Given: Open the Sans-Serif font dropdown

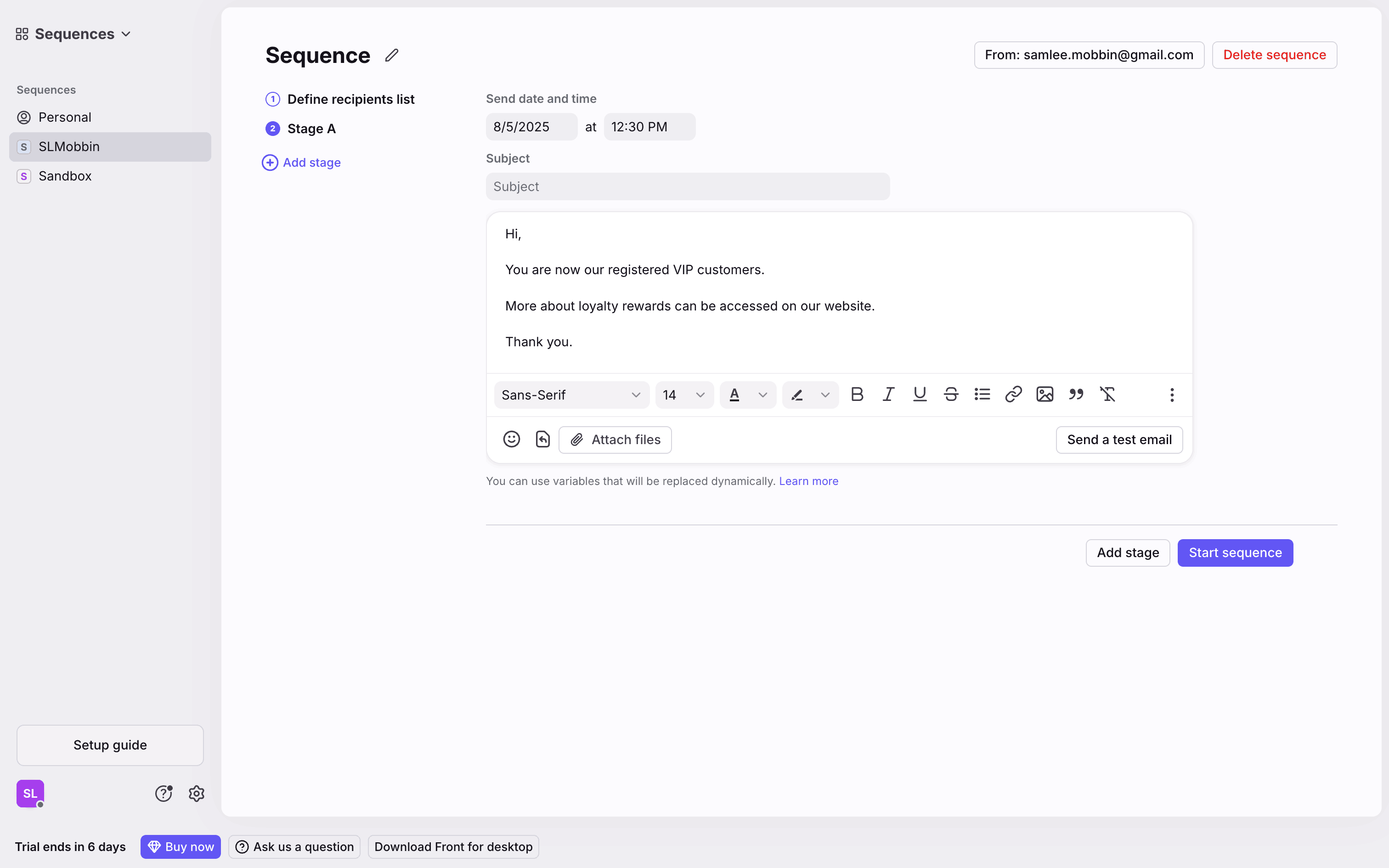Looking at the screenshot, I should 571,395.
